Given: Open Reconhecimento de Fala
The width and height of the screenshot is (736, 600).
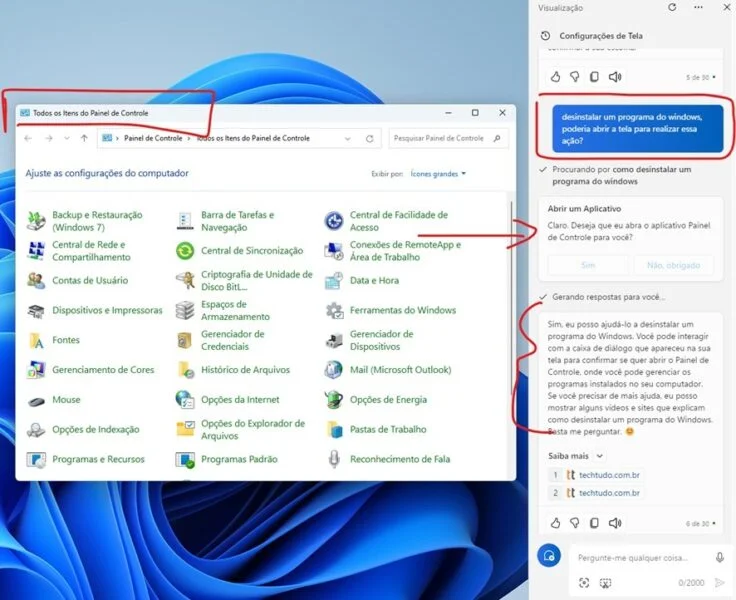Looking at the screenshot, I should [387, 459].
